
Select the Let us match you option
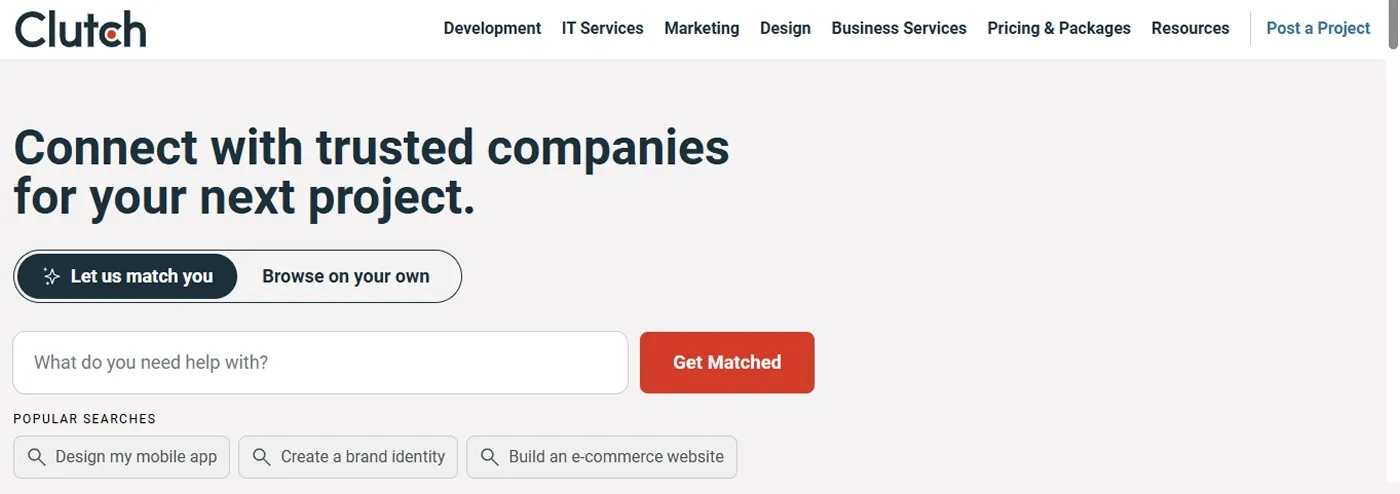(x=127, y=277)
